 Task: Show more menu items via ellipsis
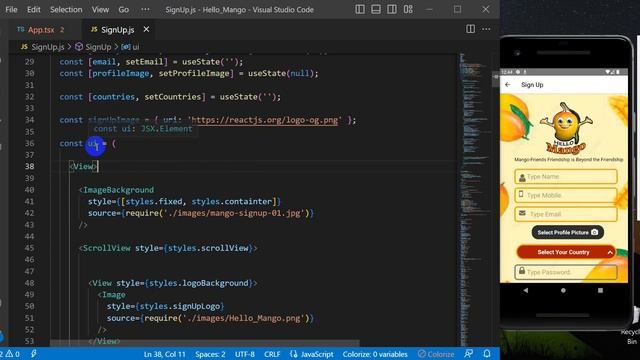(x=145, y=9)
